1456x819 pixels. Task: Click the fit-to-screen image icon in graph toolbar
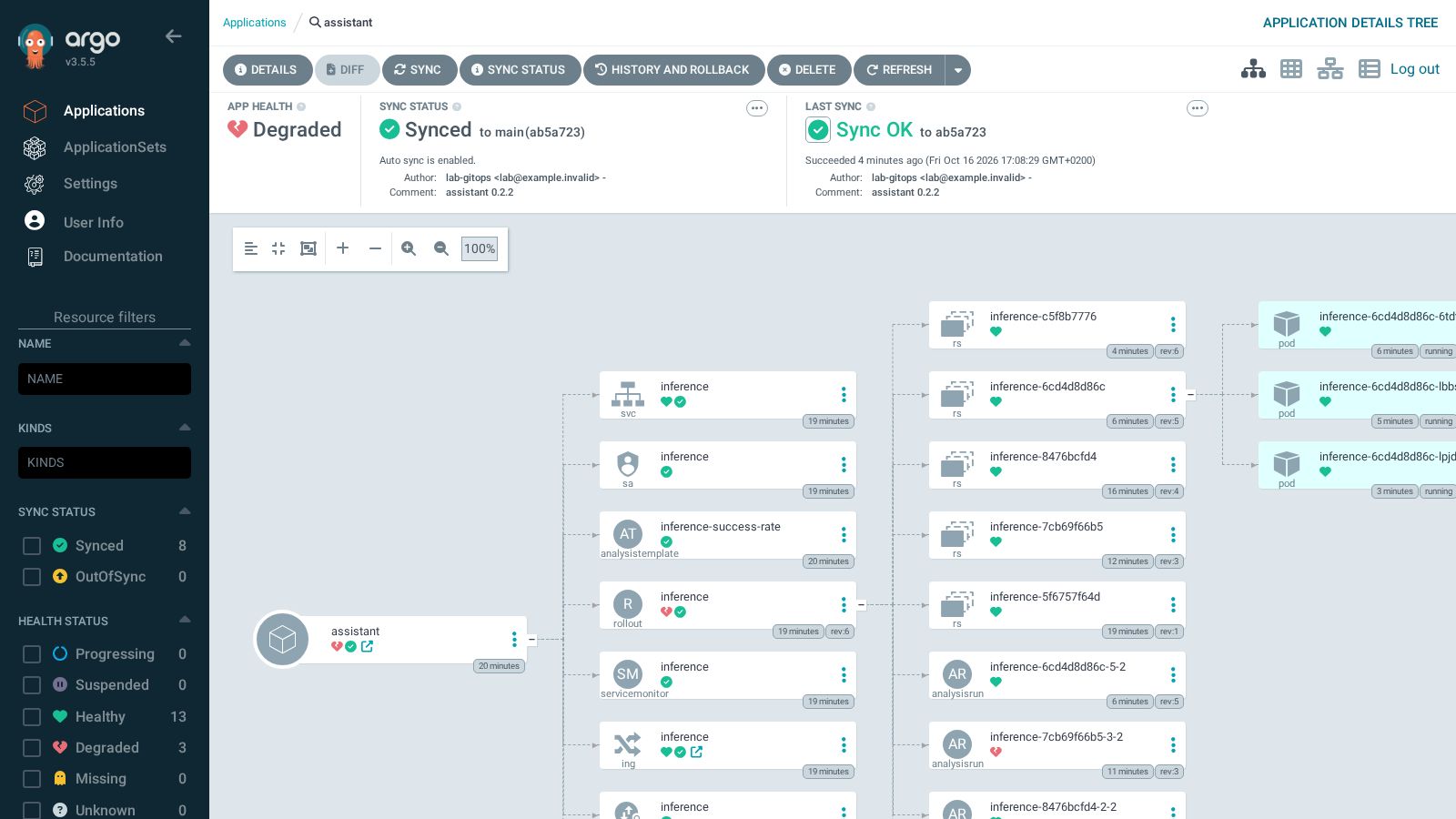(308, 248)
